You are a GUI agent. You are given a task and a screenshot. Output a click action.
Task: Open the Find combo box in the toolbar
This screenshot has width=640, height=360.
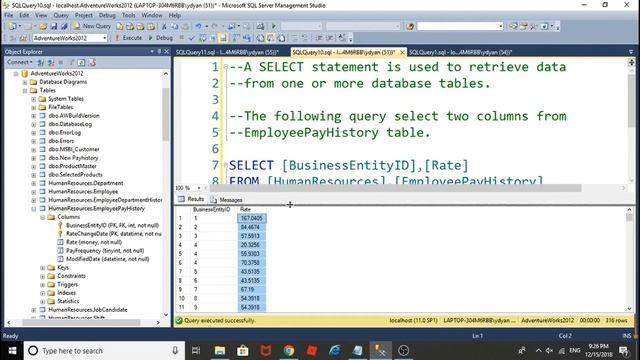pos(460,26)
